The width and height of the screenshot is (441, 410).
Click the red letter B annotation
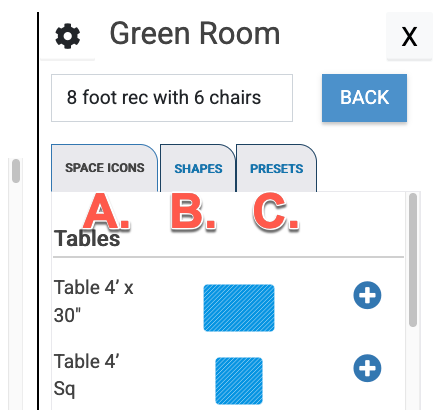pos(194,211)
